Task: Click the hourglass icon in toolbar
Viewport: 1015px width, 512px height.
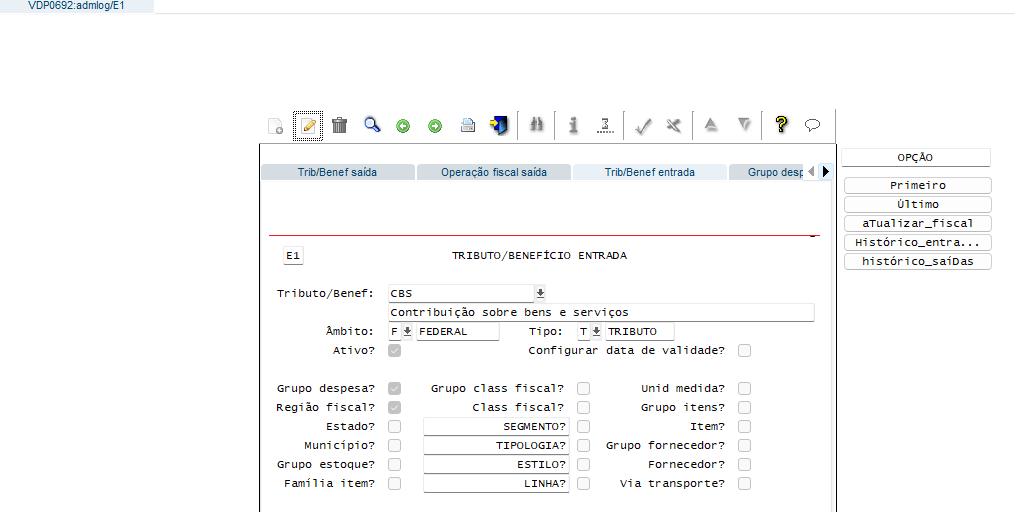Action: pos(605,125)
